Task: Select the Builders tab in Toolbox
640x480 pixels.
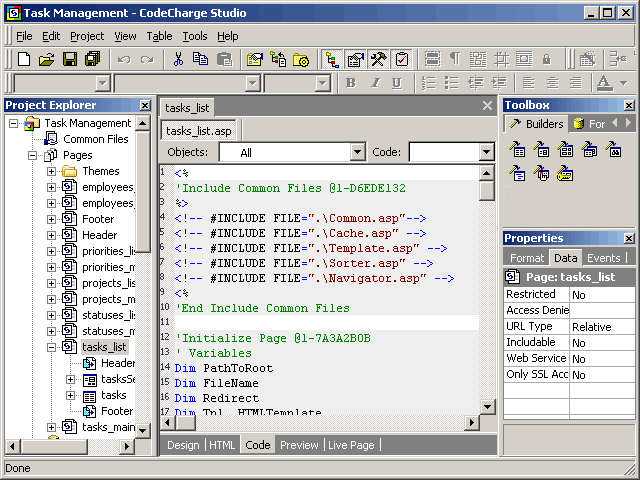Action: [537, 124]
